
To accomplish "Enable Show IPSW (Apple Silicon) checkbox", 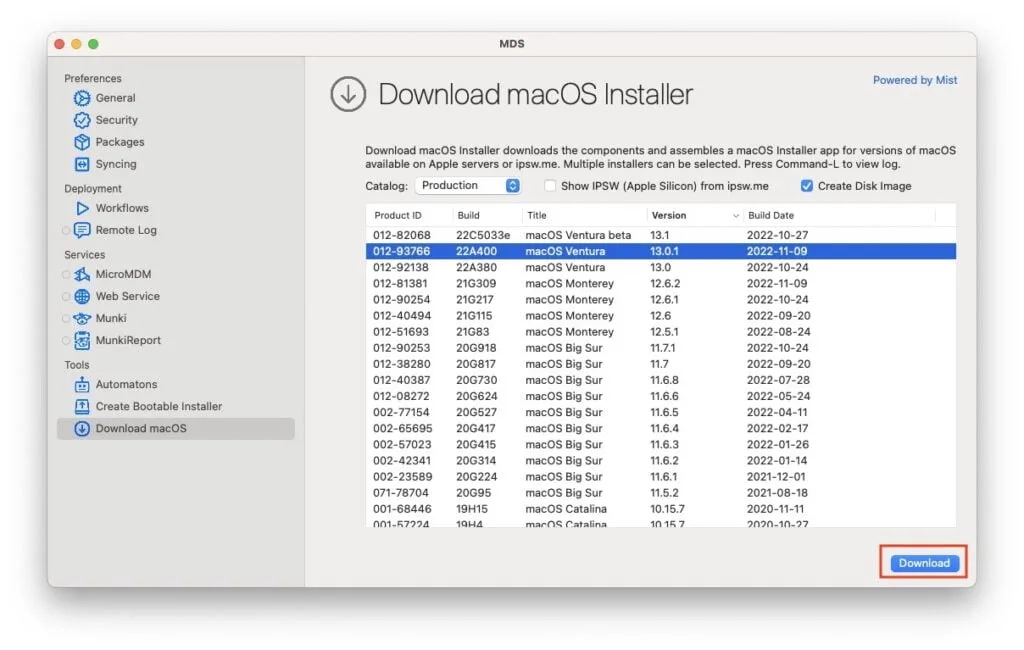I will (x=550, y=186).
